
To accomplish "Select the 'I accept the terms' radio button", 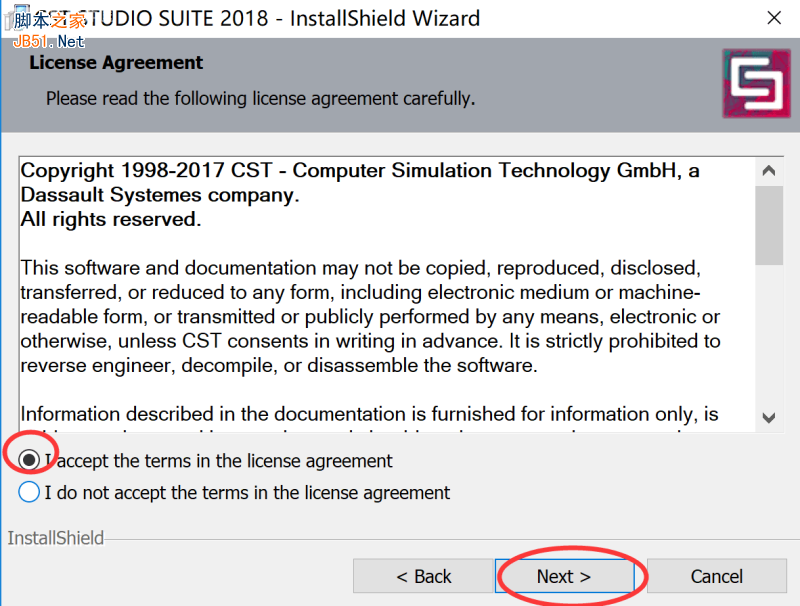I will pyautogui.click(x=28, y=462).
